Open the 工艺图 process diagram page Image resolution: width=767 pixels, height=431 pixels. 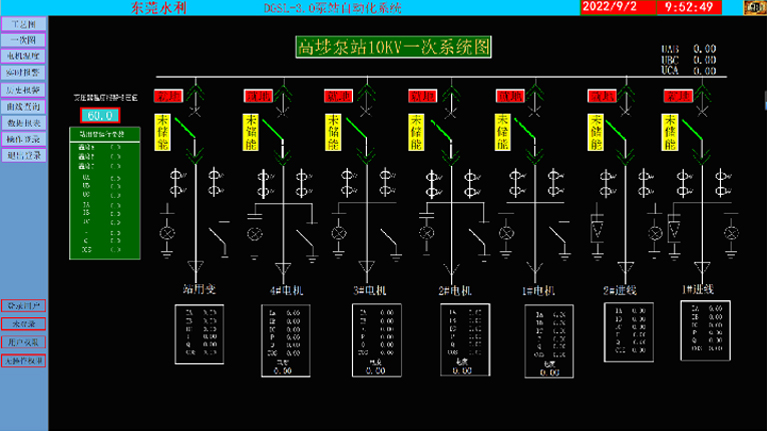pos(24,23)
